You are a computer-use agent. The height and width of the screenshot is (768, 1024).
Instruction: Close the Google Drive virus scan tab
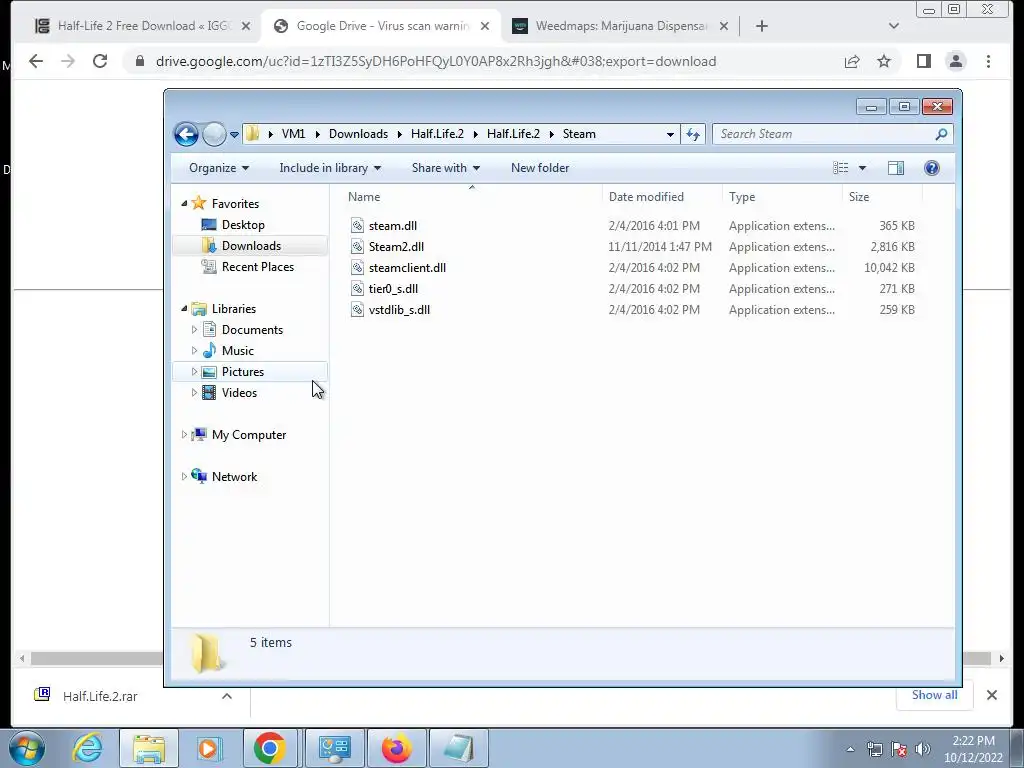point(485,26)
